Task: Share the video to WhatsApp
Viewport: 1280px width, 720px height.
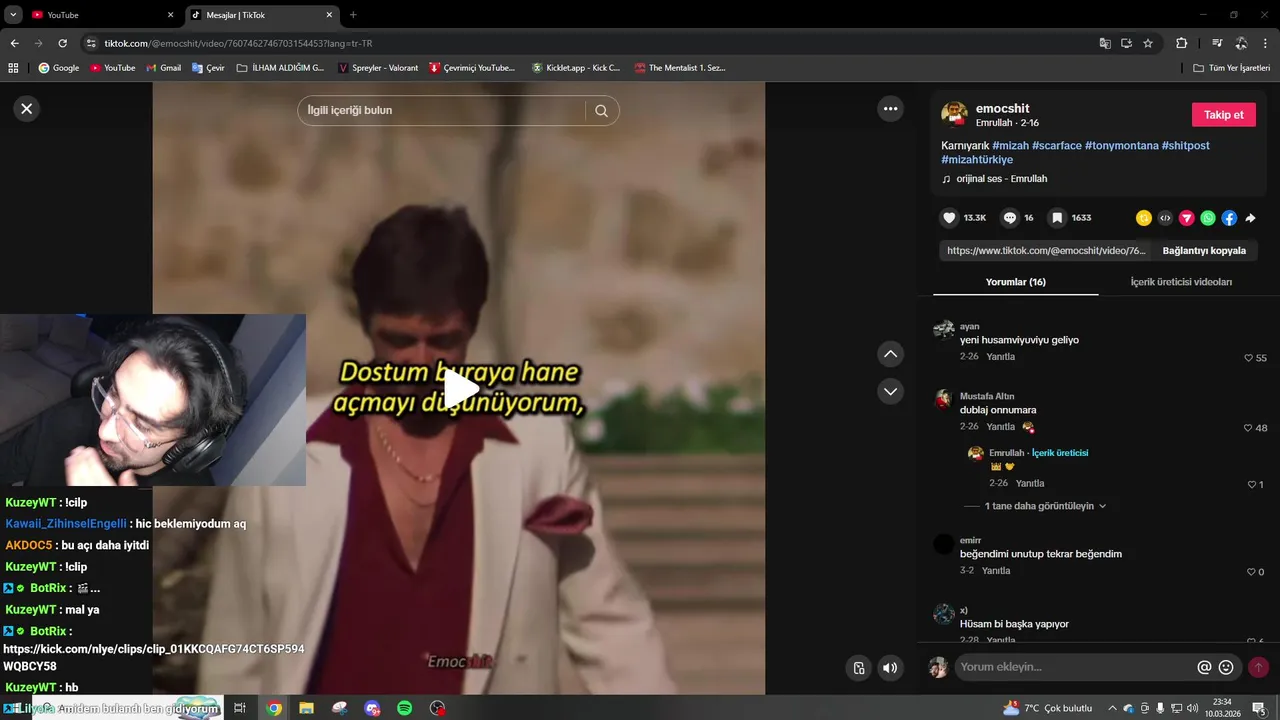Action: tap(1208, 218)
